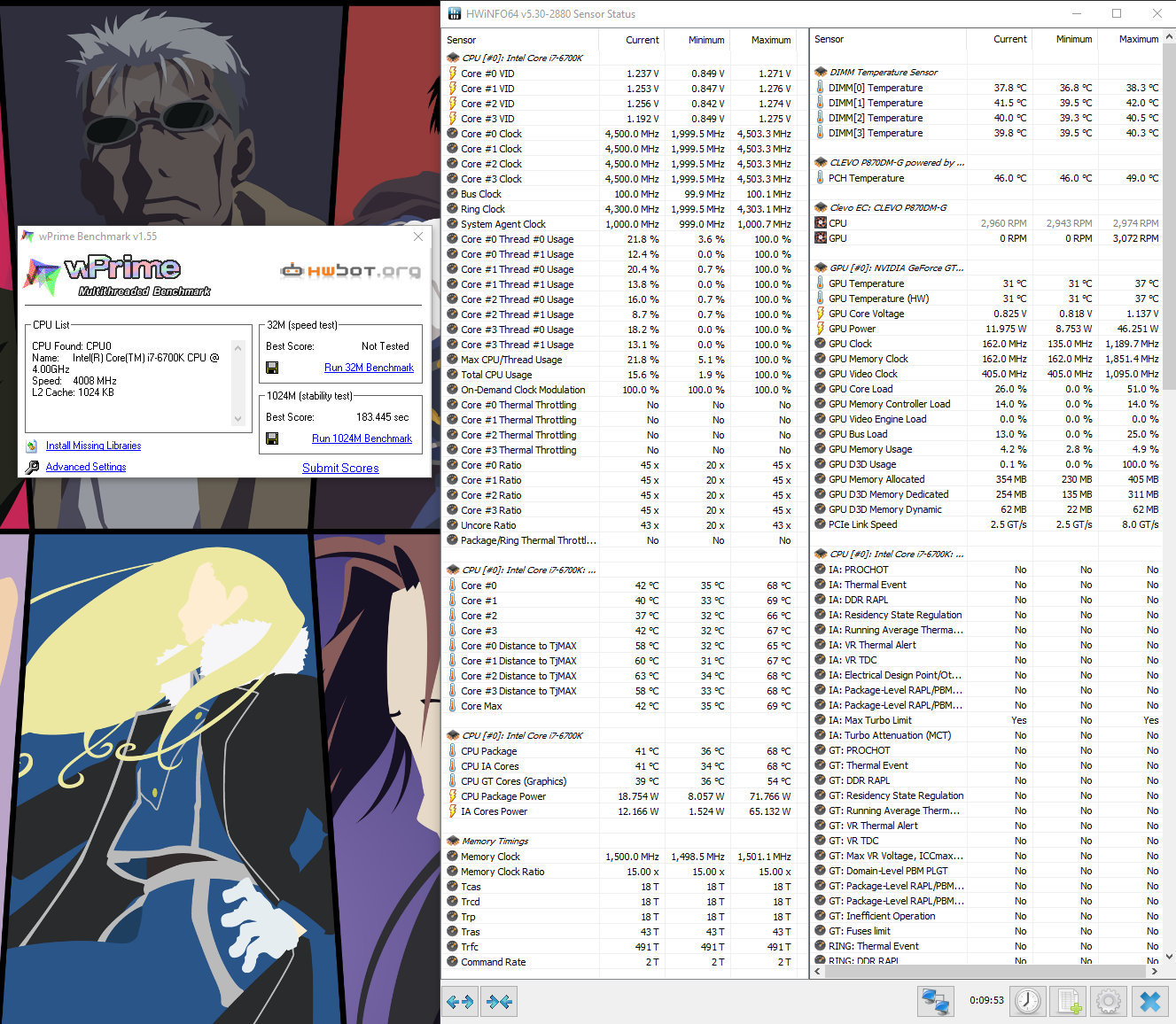Screen dimensions: 1176x1024
Task: Click the Sensor column header in left pane
Action: 521,40
